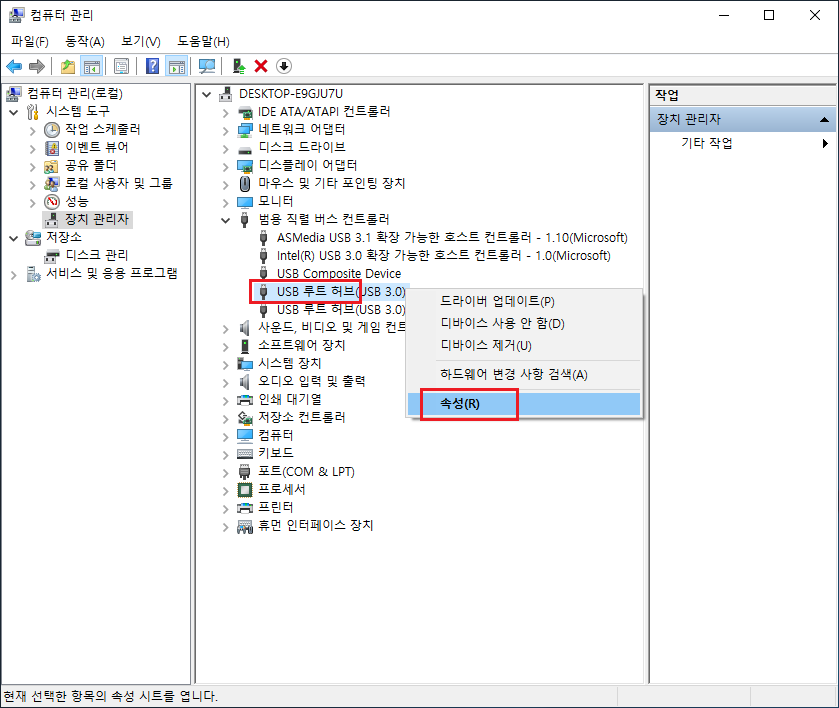Click the 키보드 icon
Viewport: 839px width, 708px height.
coord(245,454)
